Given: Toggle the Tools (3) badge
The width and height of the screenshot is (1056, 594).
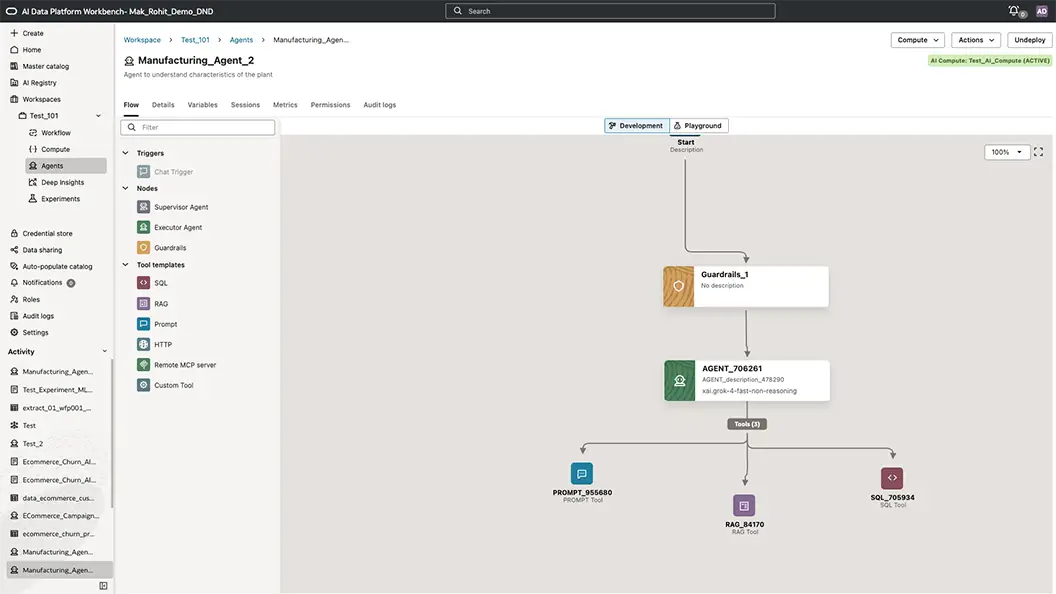Looking at the screenshot, I should [747, 424].
